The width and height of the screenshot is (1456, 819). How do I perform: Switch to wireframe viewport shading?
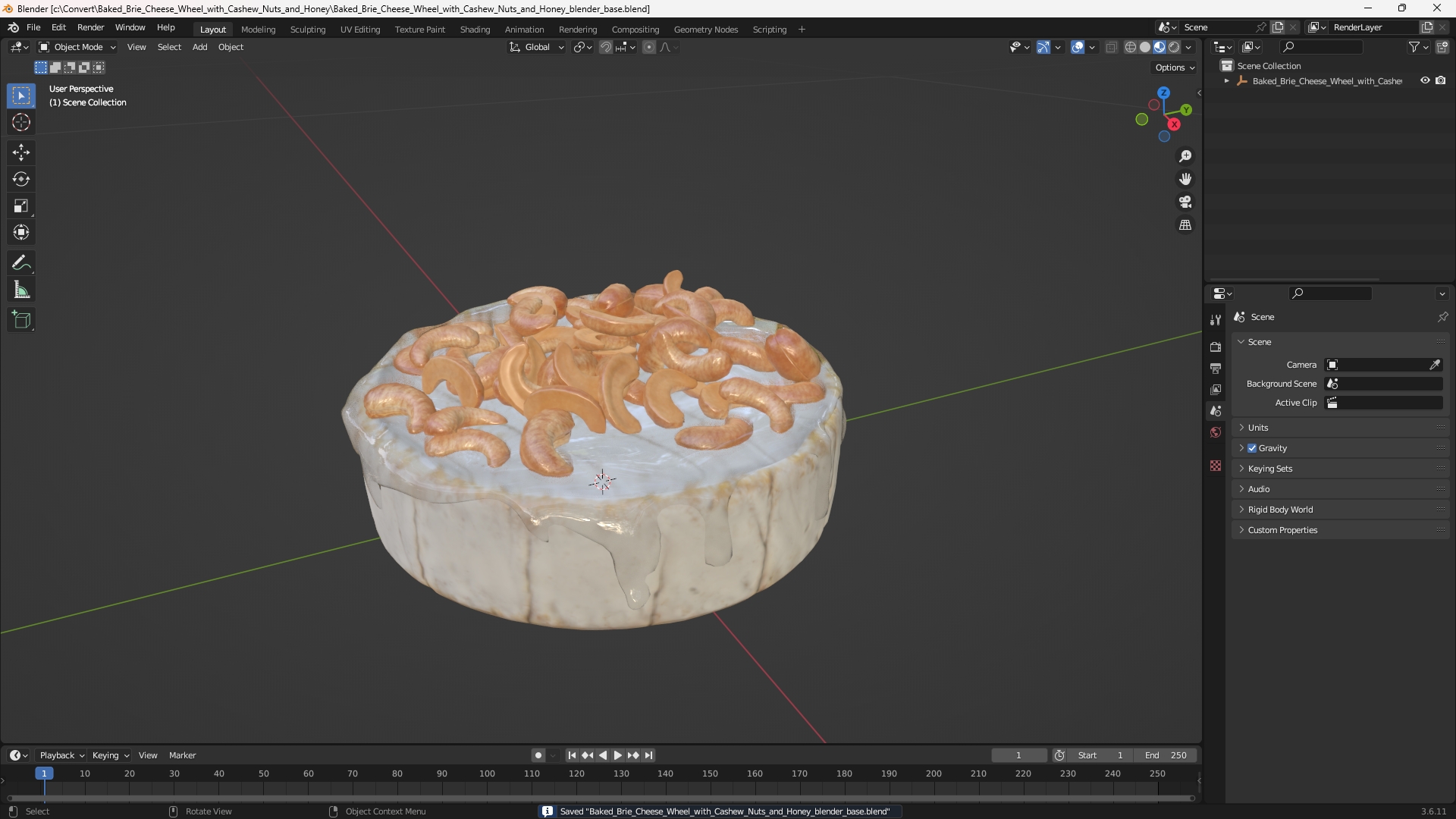(x=1131, y=47)
